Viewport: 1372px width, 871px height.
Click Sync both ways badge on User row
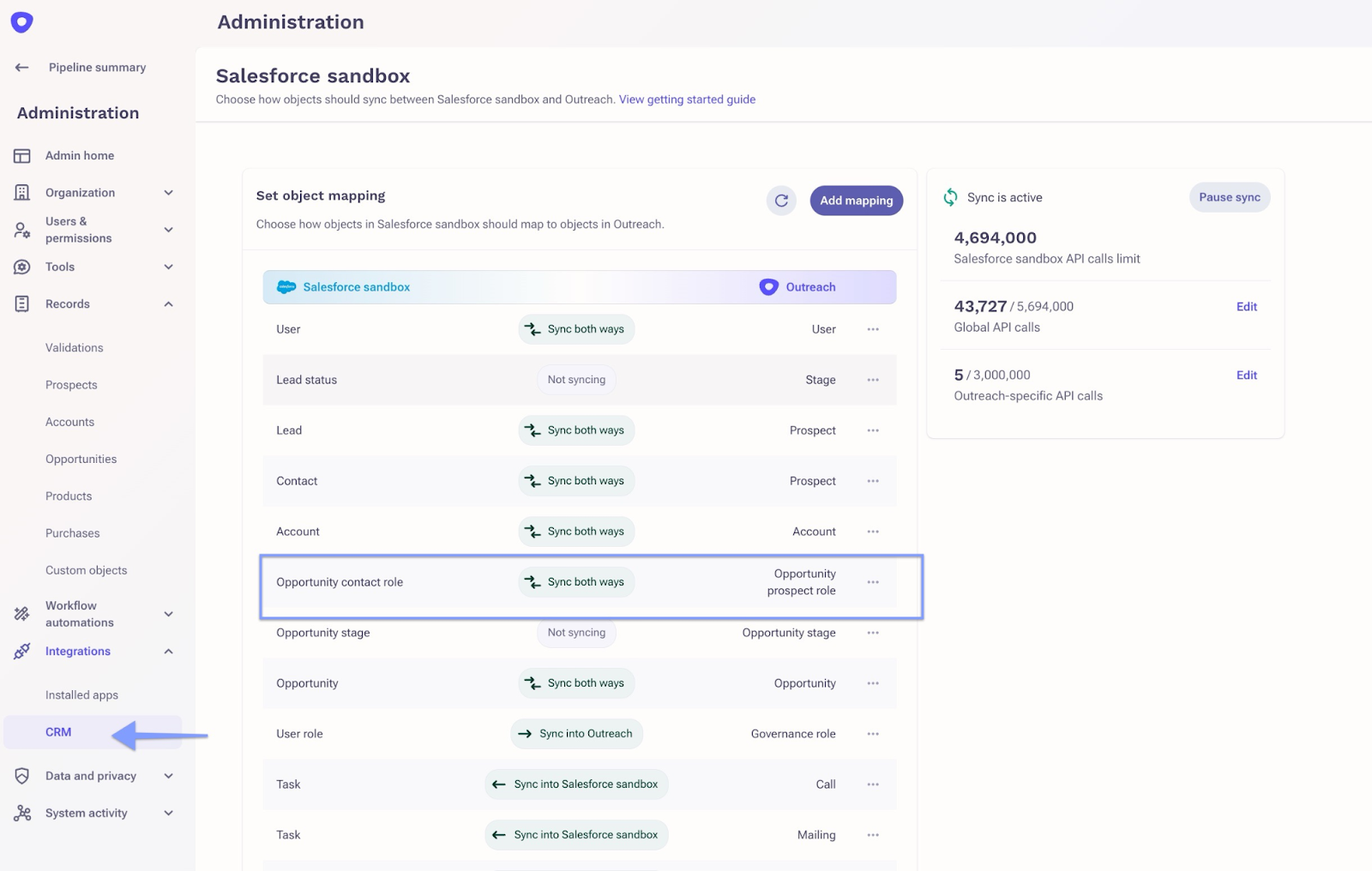[576, 329]
